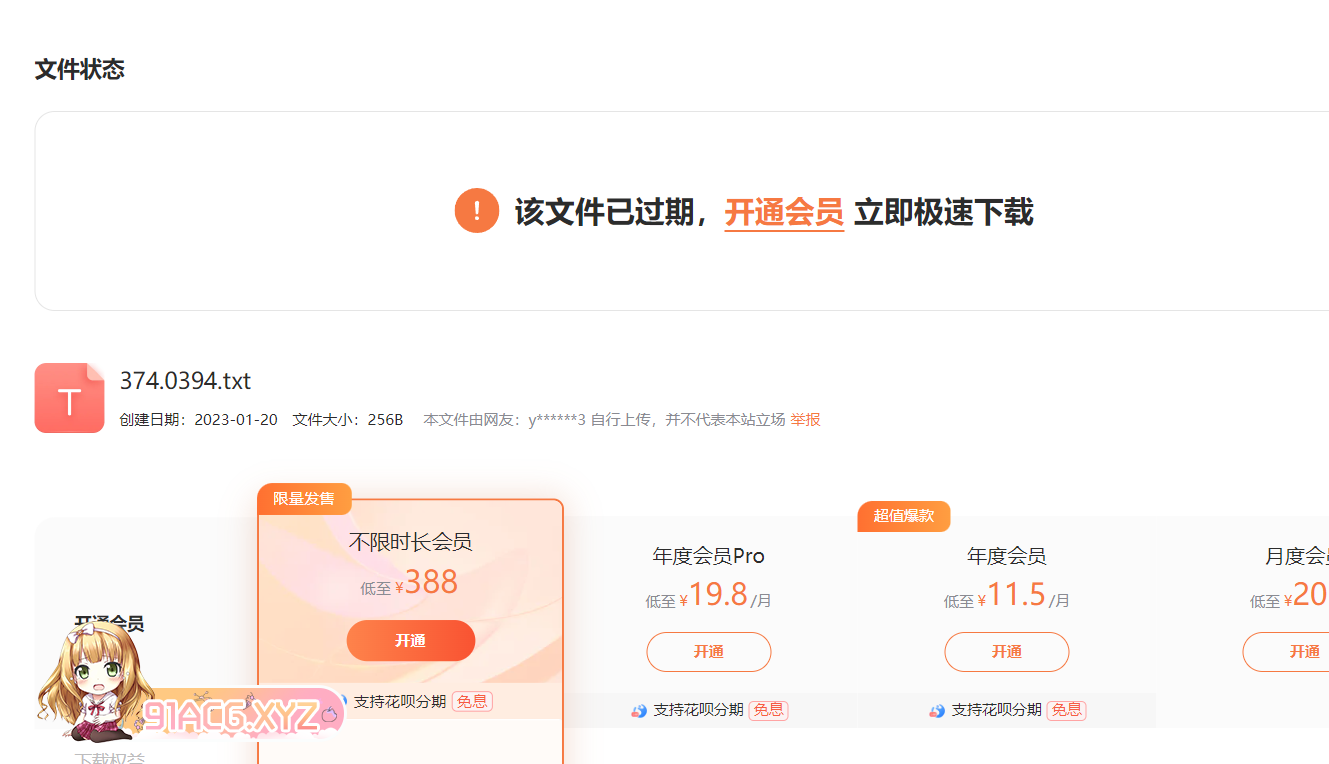Click the red T text file icon
Viewport: 1329px width, 764px height.
pyautogui.click(x=69, y=398)
